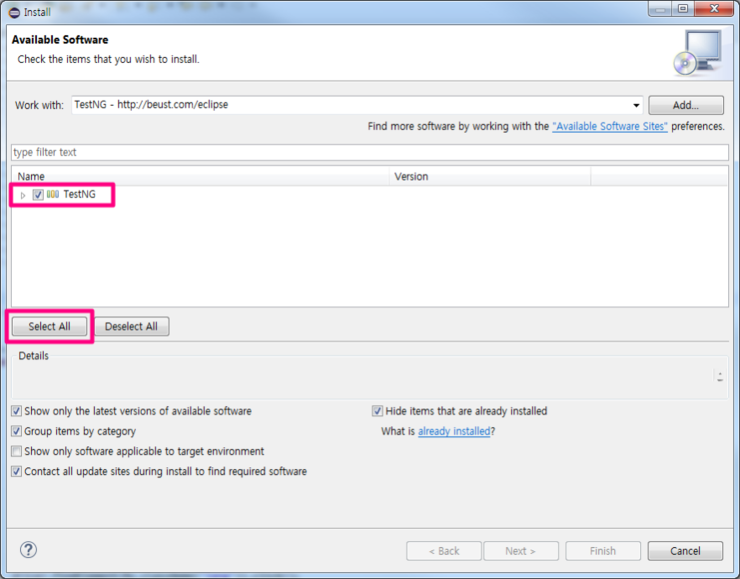The image size is (740, 579).
Task: Click the Add... button
Action: coord(686,105)
